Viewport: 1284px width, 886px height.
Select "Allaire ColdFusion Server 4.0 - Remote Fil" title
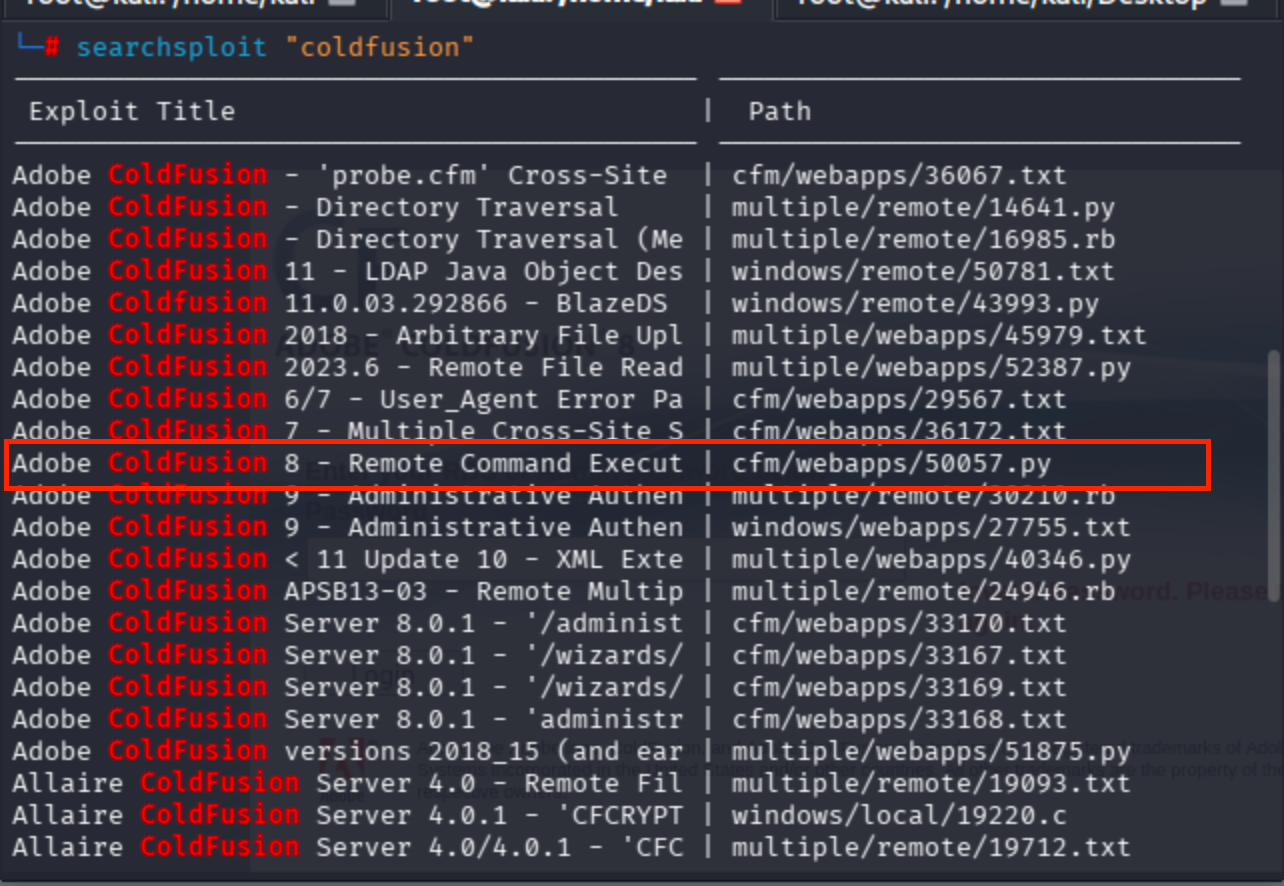tap(348, 783)
